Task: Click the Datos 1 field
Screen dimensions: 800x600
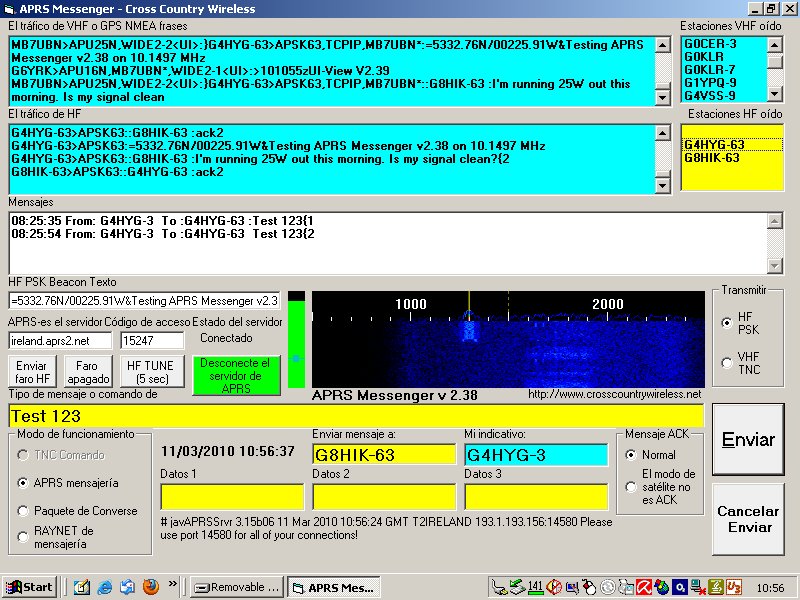Action: coord(232,497)
